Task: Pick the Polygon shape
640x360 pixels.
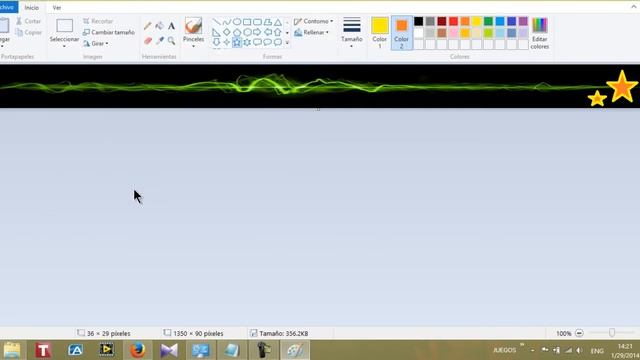Action: click(268, 22)
